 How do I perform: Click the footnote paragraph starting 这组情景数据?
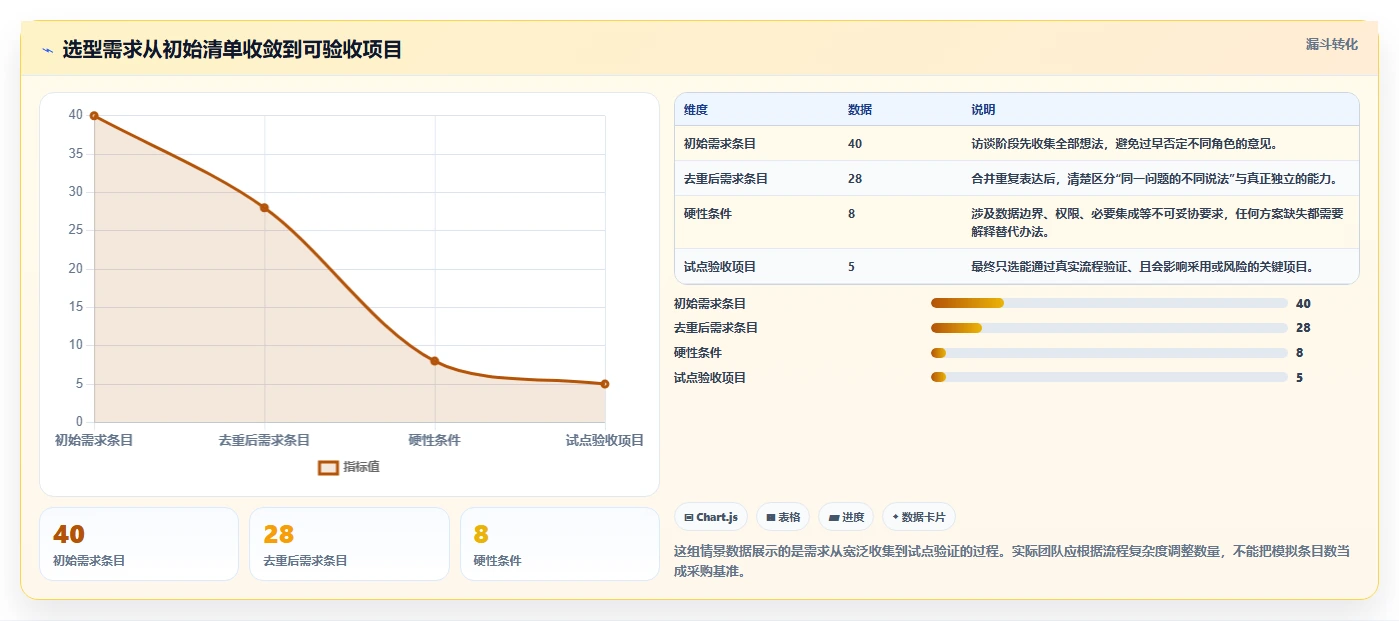coord(1013,561)
